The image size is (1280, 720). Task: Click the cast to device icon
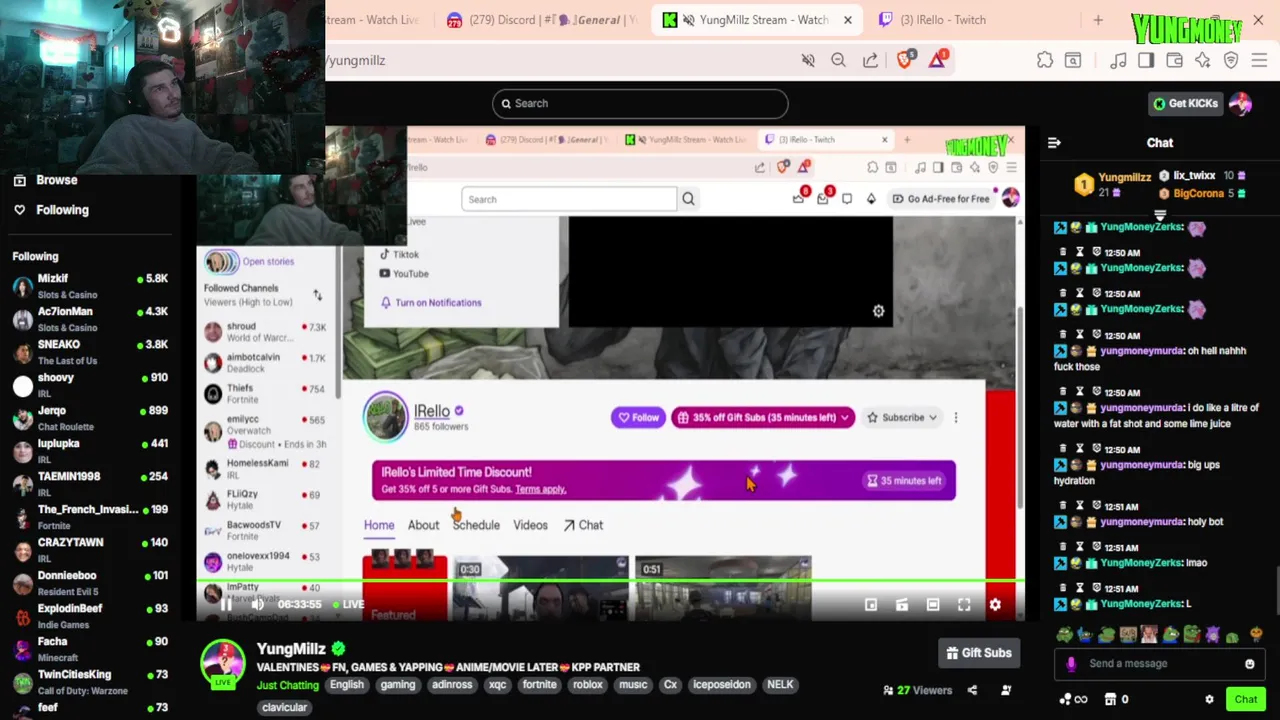[902, 605]
